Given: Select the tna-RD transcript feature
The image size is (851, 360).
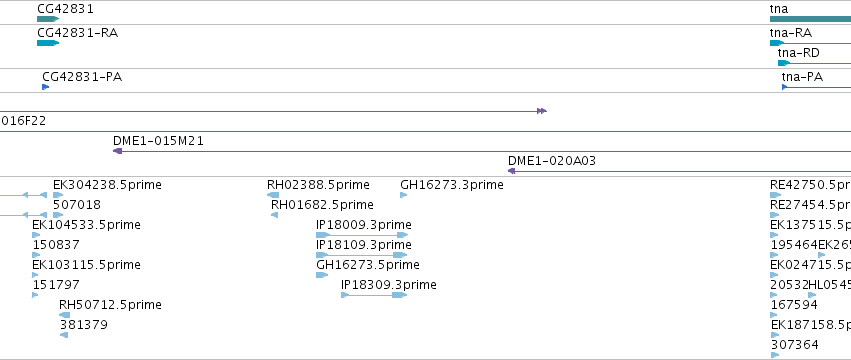Looking at the screenshot, I should coord(814,63).
